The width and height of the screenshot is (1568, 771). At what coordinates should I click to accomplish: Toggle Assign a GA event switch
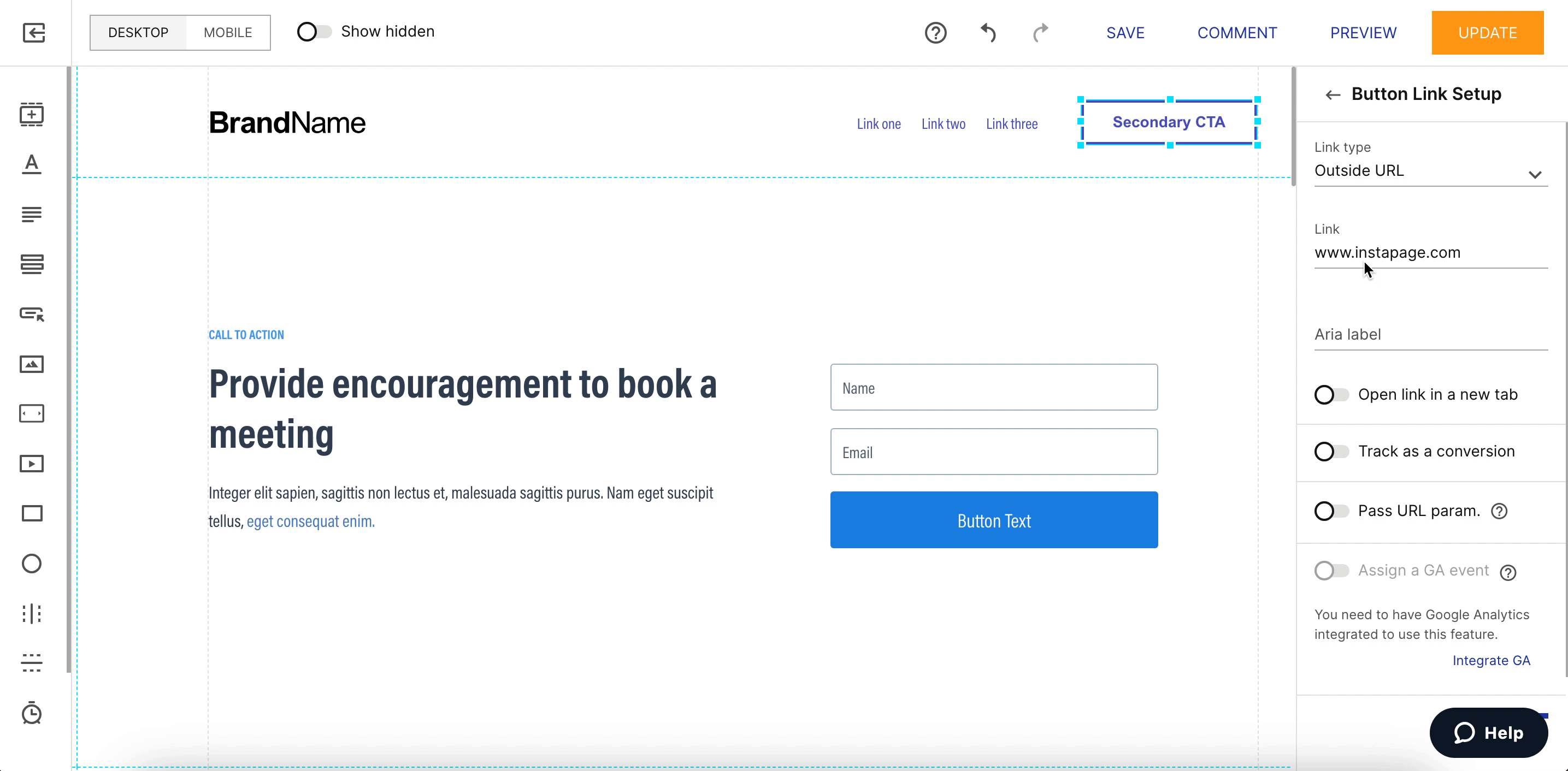1331,571
